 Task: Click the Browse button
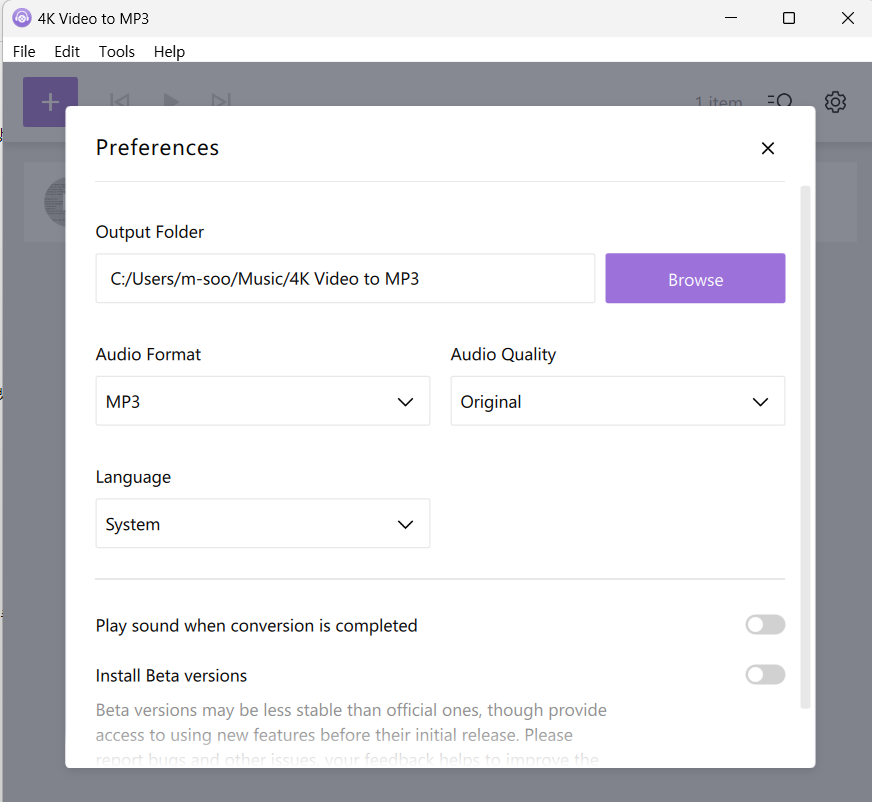point(695,279)
